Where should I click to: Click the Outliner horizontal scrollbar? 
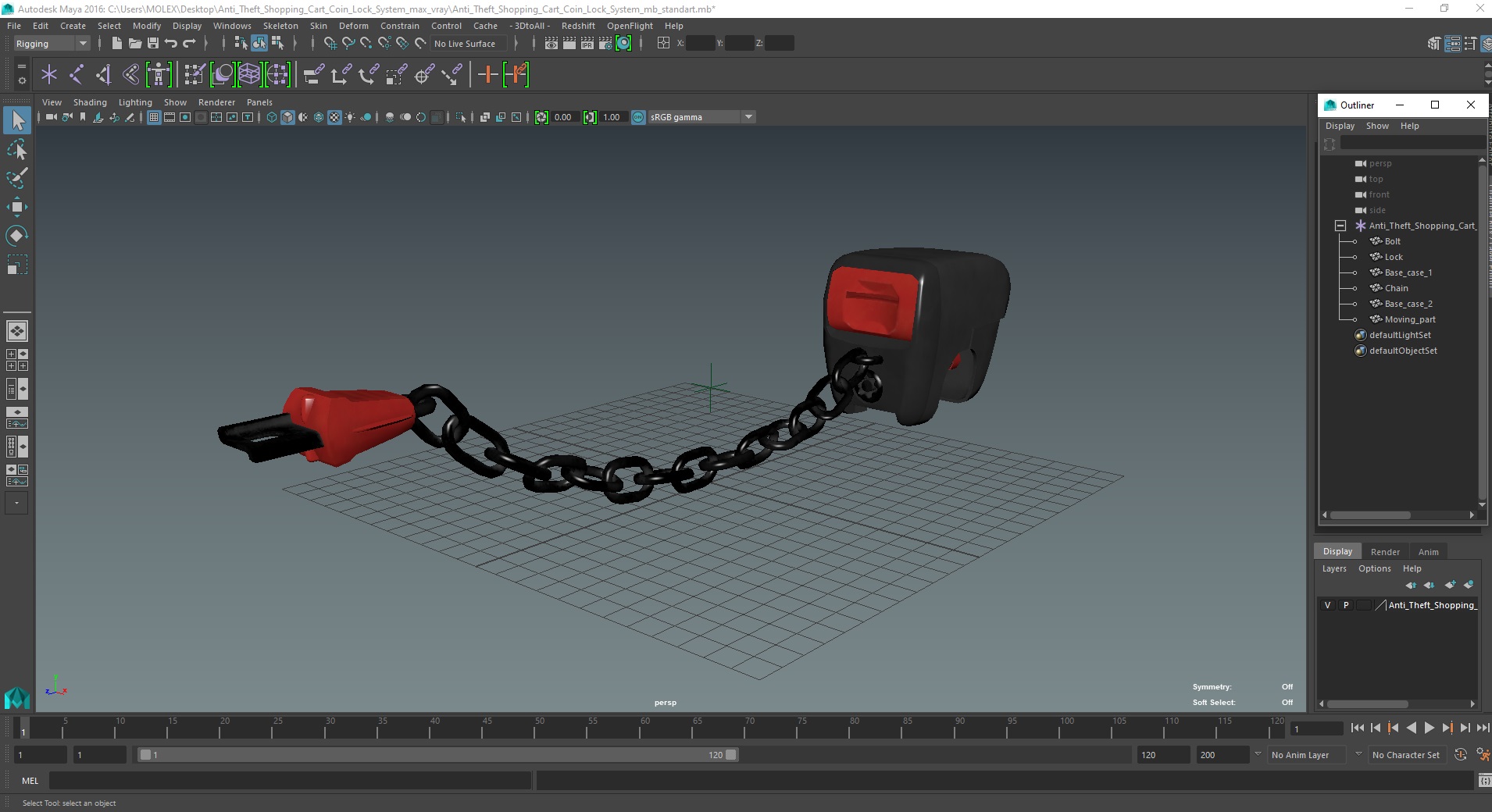pos(1370,515)
